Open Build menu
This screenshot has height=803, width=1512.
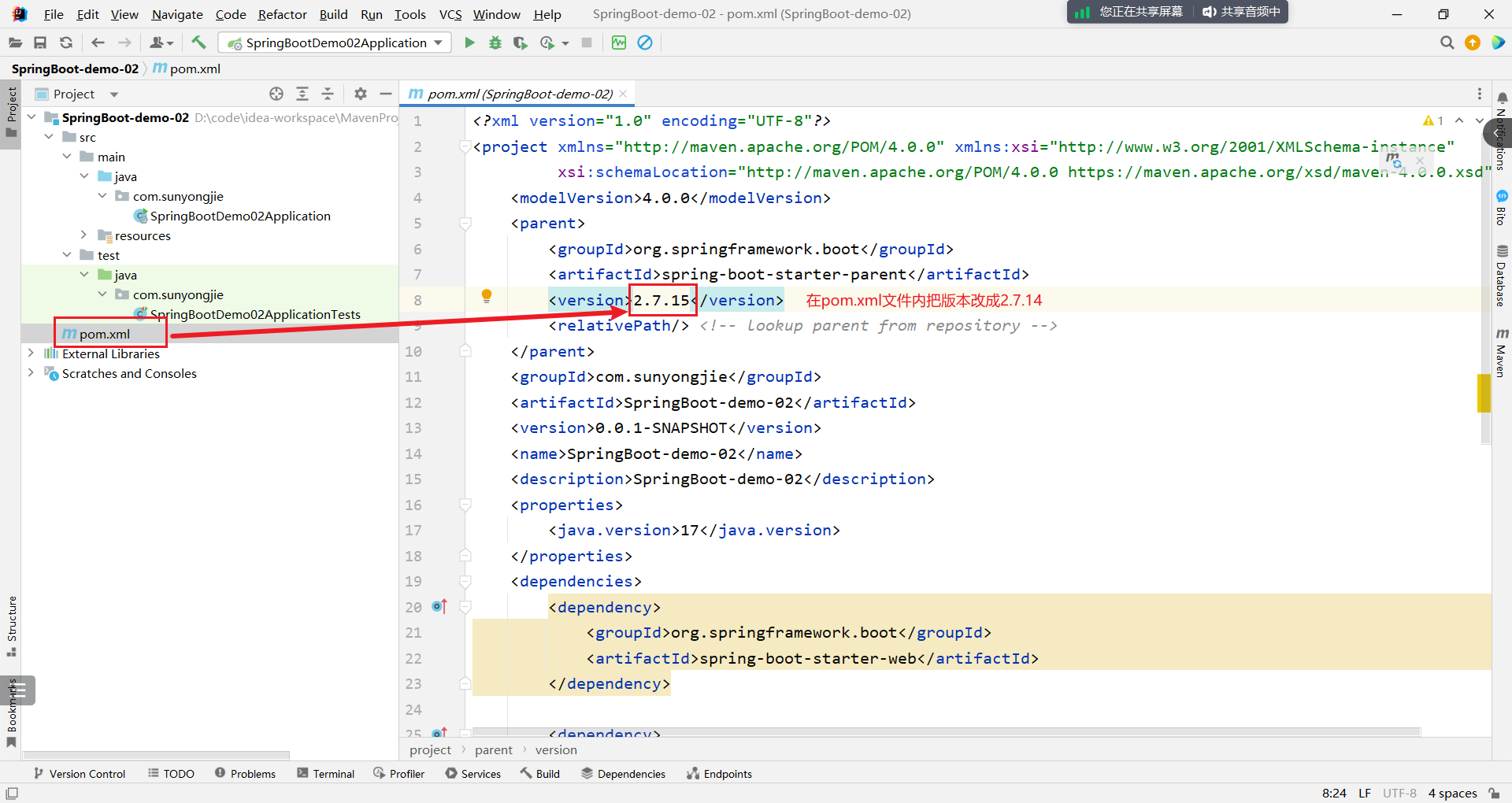[333, 14]
